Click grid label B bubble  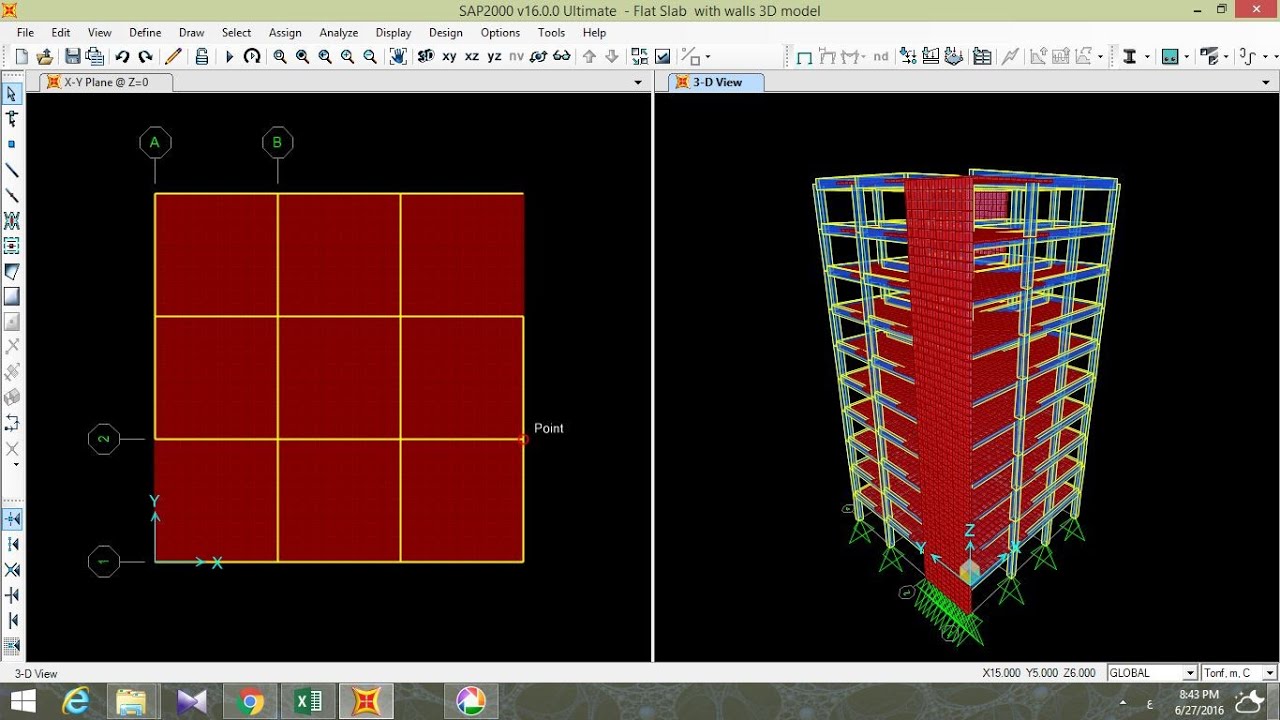point(277,143)
